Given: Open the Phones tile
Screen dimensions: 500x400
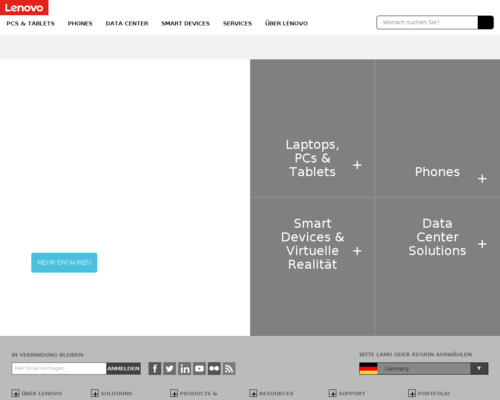Looking at the screenshot, I should click(x=438, y=128).
